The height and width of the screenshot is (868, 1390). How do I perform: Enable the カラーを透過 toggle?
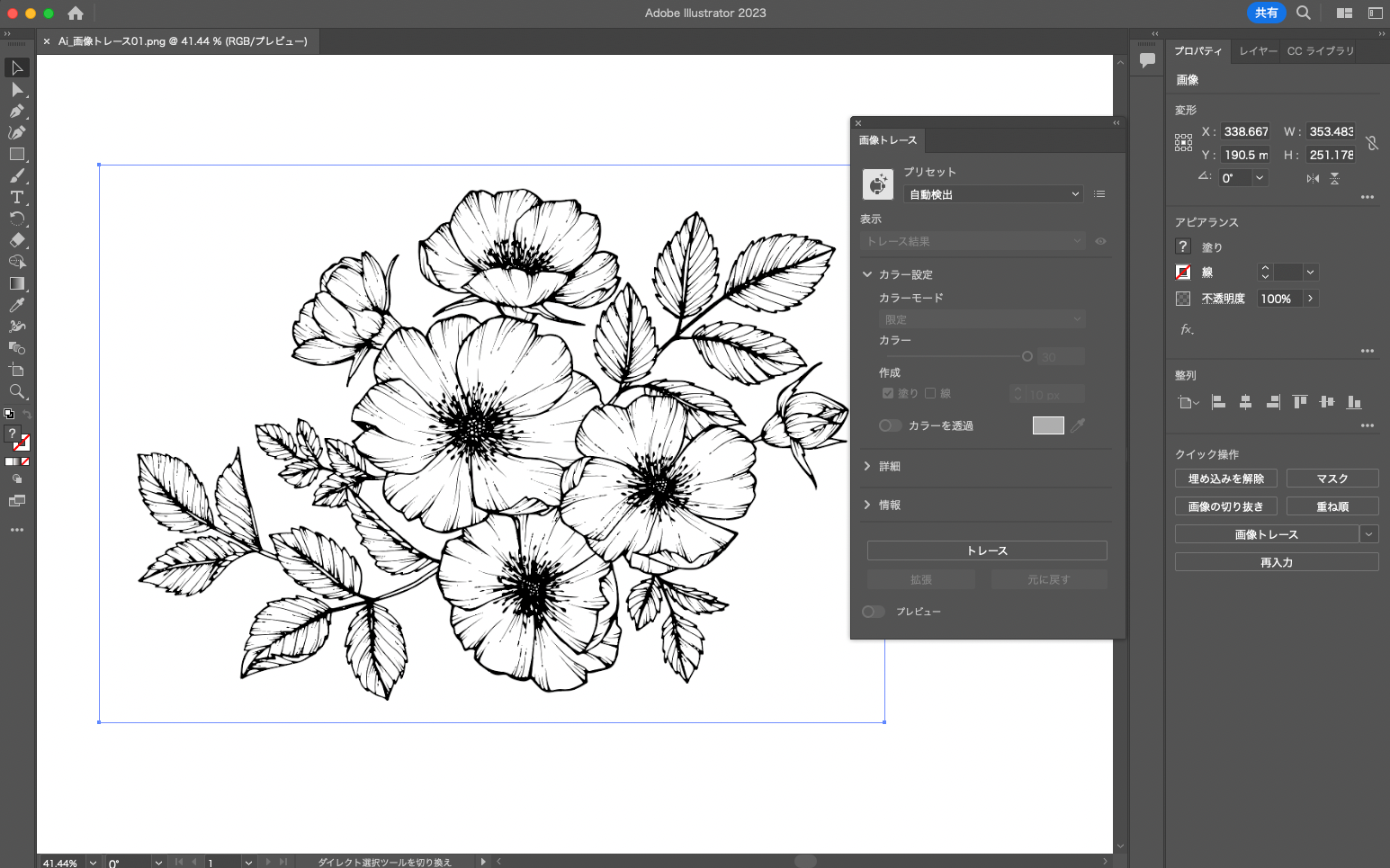click(890, 425)
